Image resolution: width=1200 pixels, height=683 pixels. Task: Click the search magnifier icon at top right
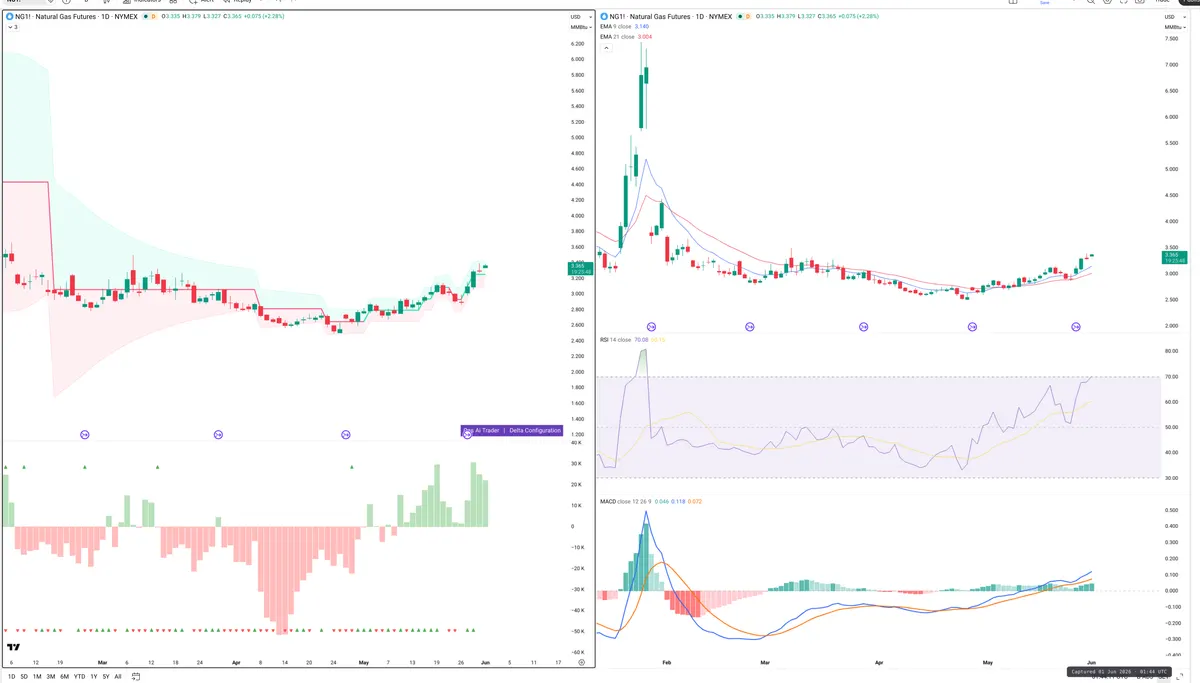pyautogui.click(x=1091, y=1)
